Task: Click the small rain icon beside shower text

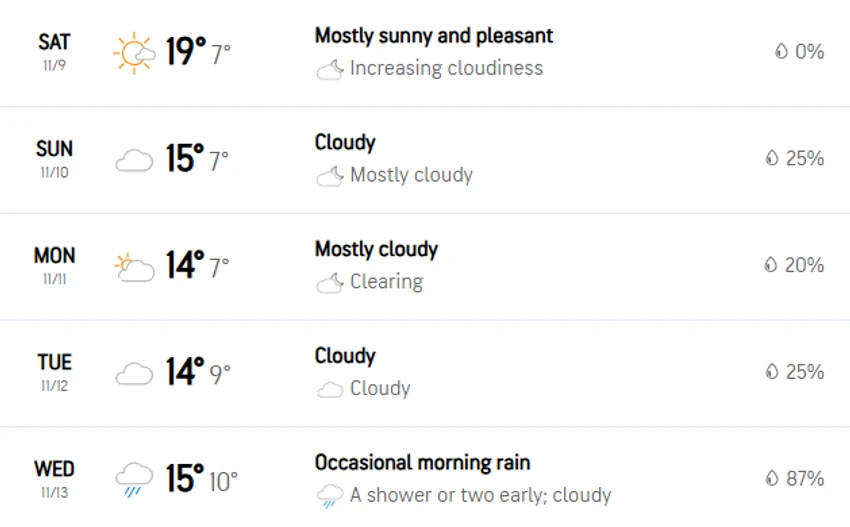Action: coord(330,496)
